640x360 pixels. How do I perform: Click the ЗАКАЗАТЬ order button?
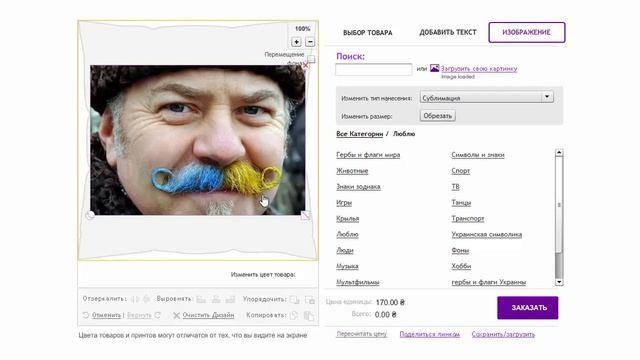(528, 308)
